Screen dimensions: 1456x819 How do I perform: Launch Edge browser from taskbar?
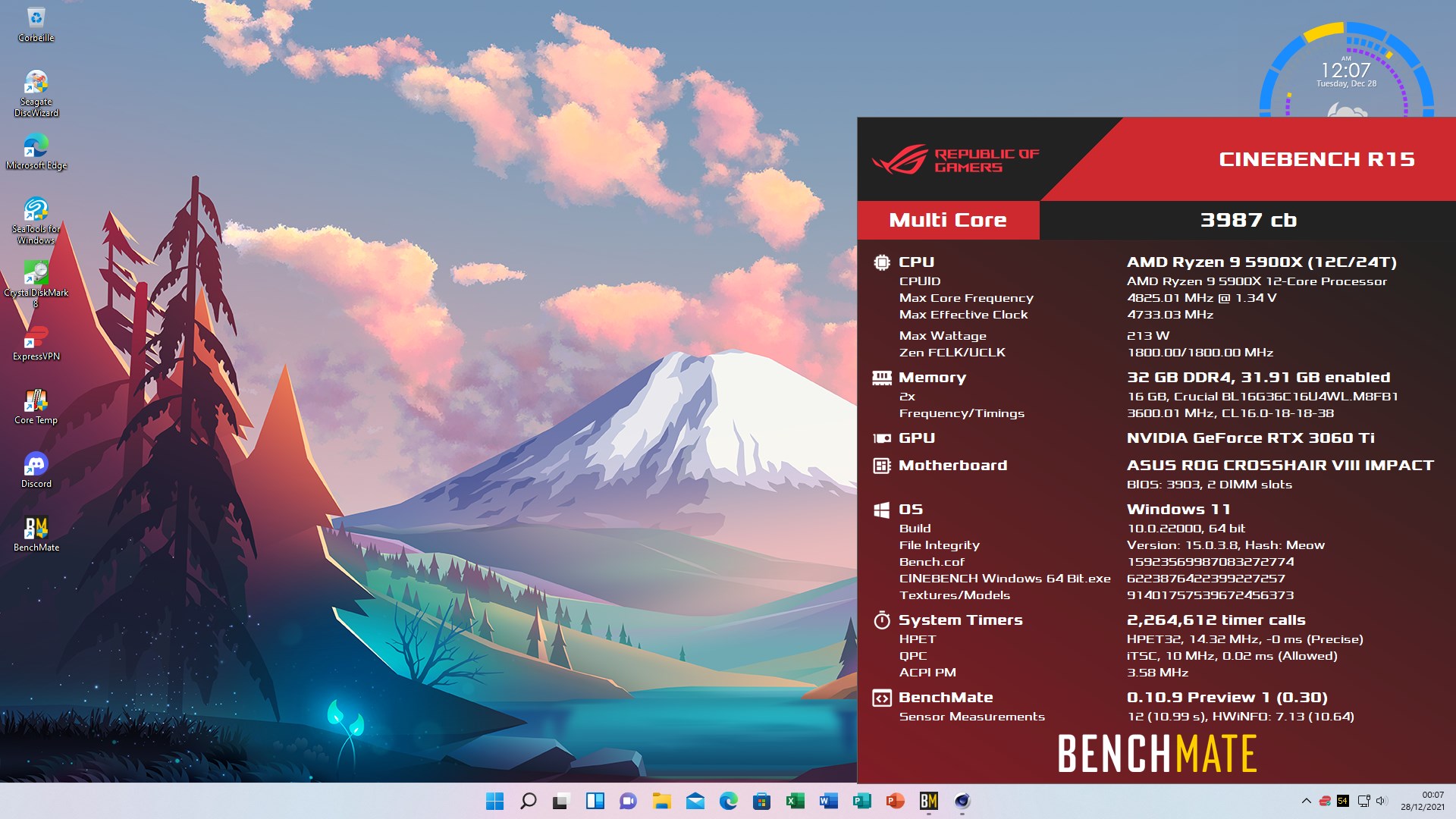(729, 801)
